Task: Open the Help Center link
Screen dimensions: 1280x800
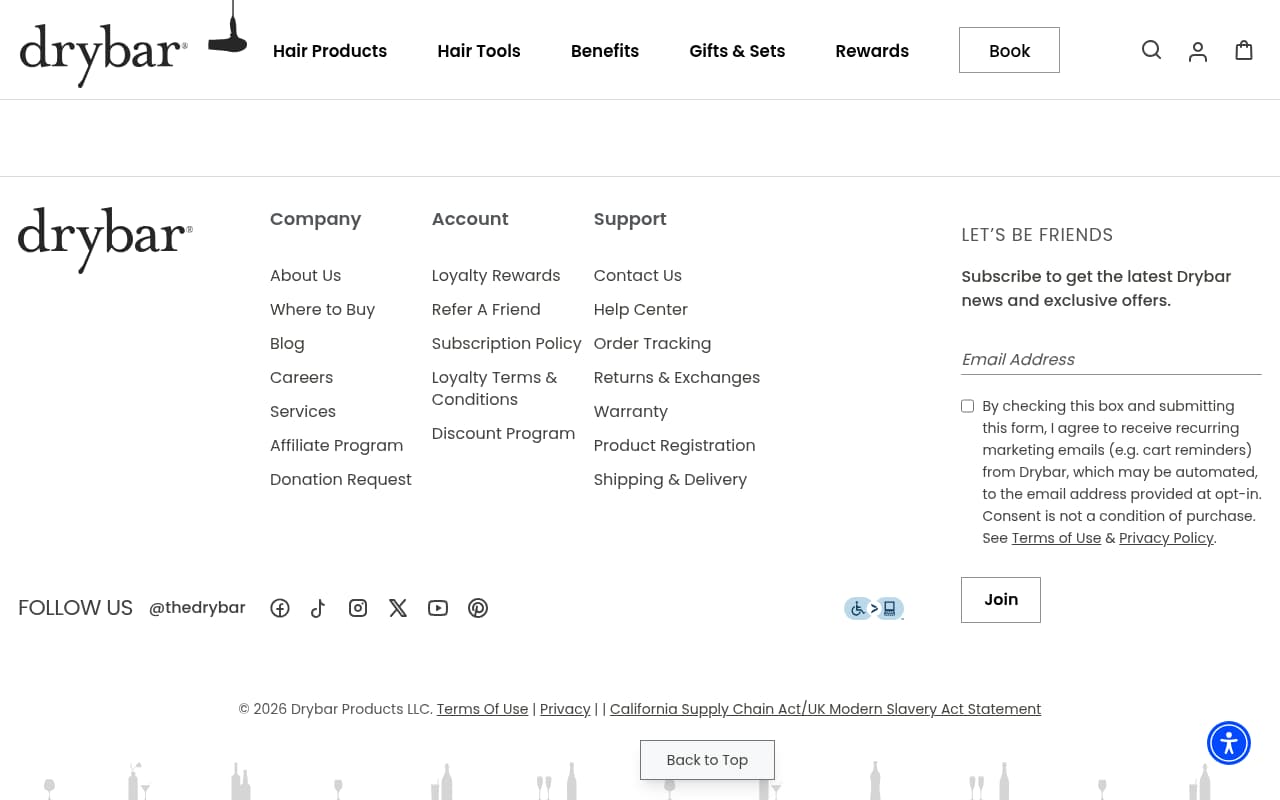Action: coord(641,310)
